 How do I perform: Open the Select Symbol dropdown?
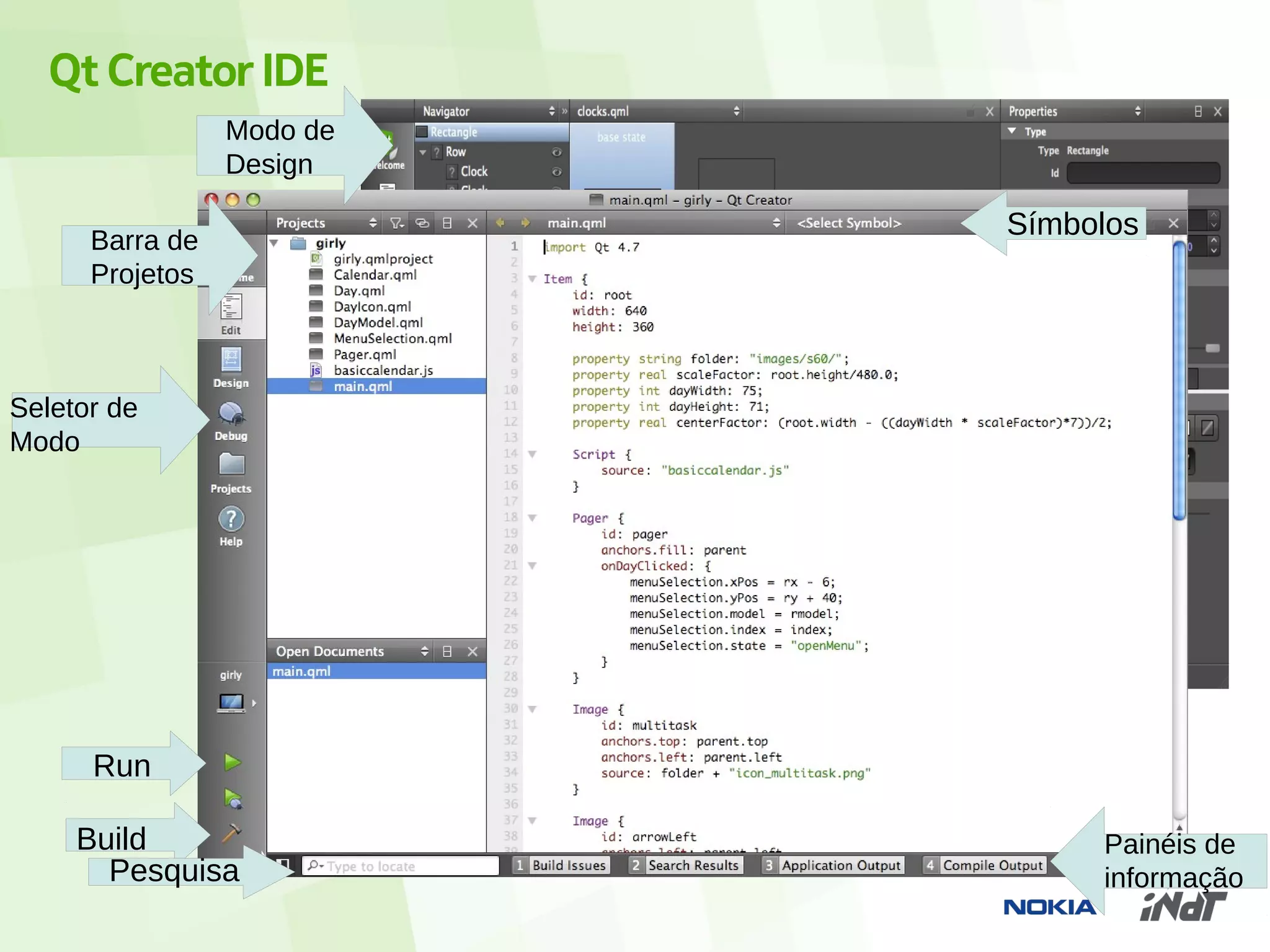[849, 223]
